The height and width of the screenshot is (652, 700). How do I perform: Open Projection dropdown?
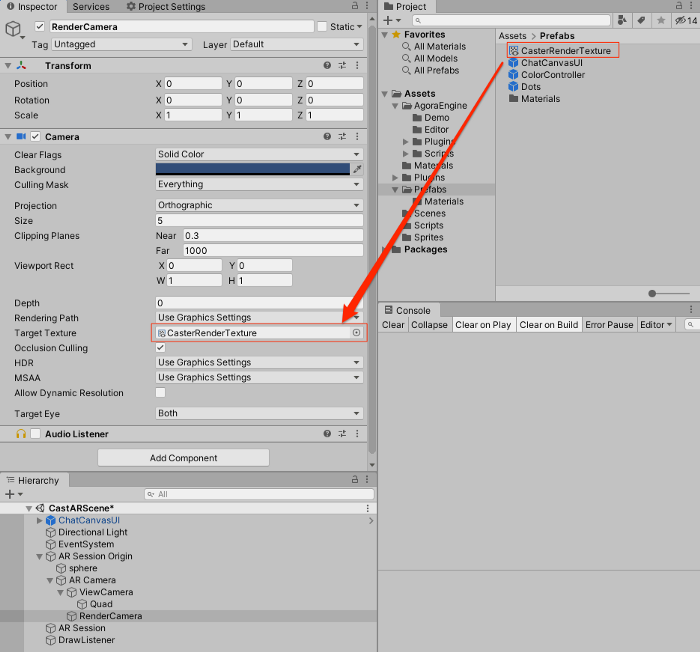tap(259, 205)
